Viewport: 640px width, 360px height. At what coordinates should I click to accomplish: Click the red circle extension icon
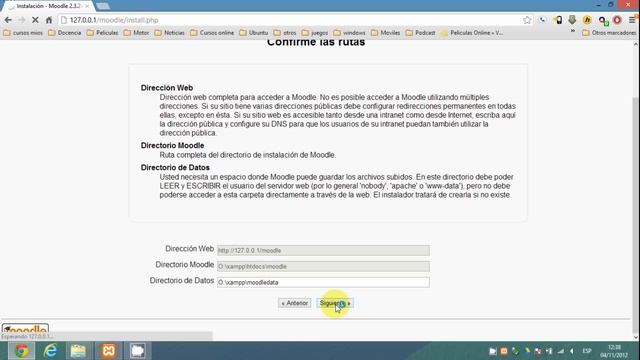coord(617,20)
